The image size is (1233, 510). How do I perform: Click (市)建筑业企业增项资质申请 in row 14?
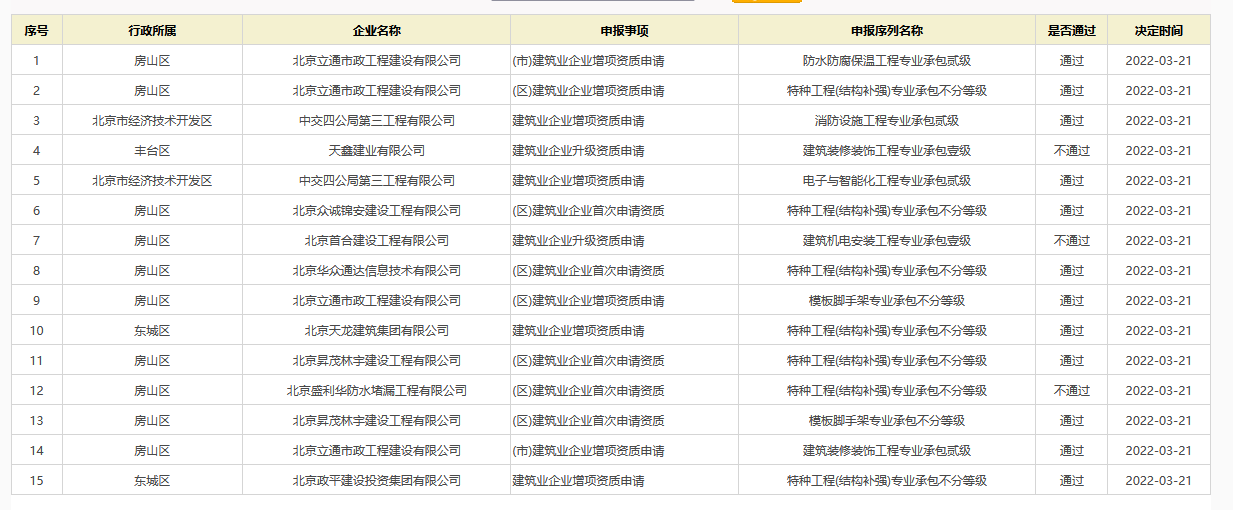(x=588, y=451)
